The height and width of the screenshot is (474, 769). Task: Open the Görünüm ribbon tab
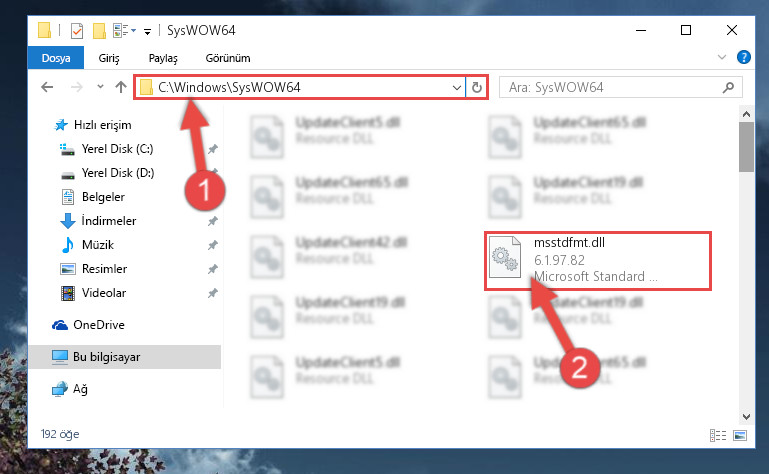click(x=228, y=58)
